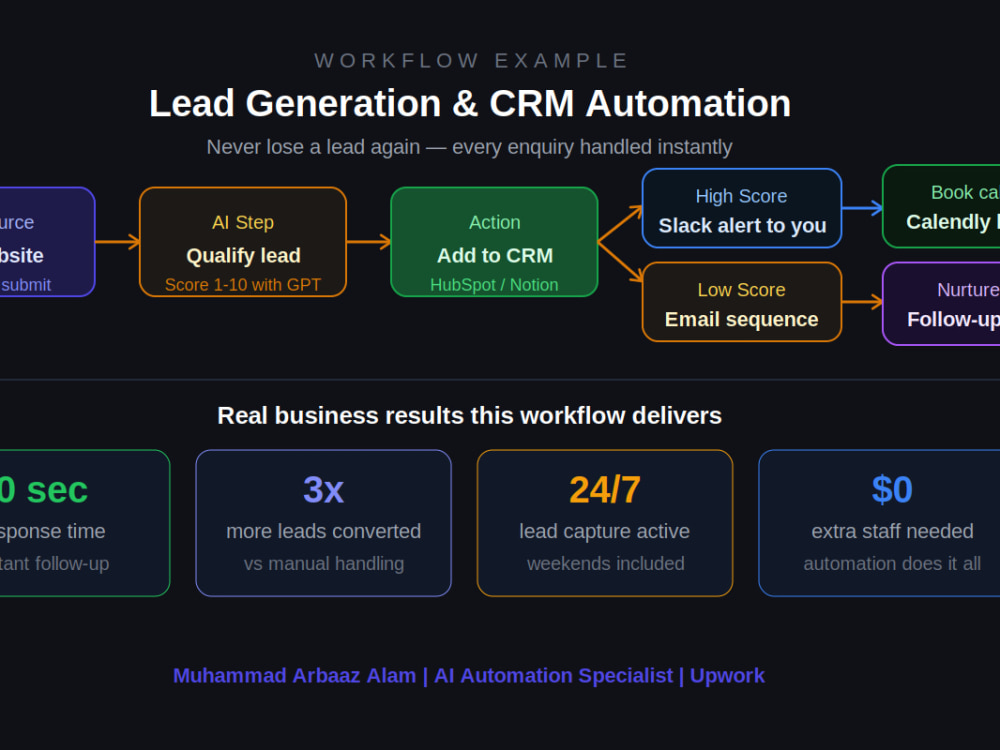
Task: Open the Action 'Add to CRM' node
Action: 494,242
